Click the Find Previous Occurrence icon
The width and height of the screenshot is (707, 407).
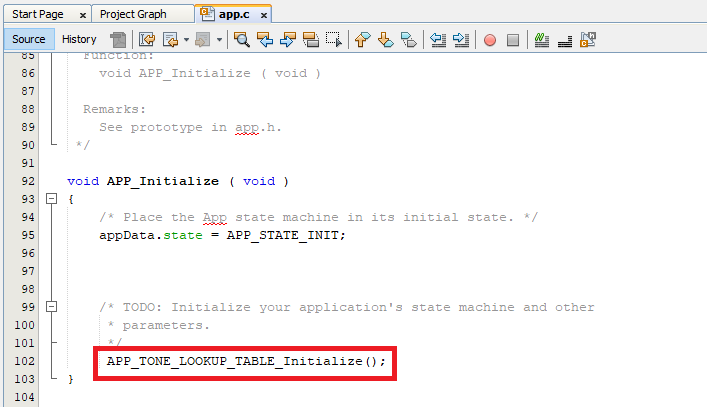click(265, 40)
